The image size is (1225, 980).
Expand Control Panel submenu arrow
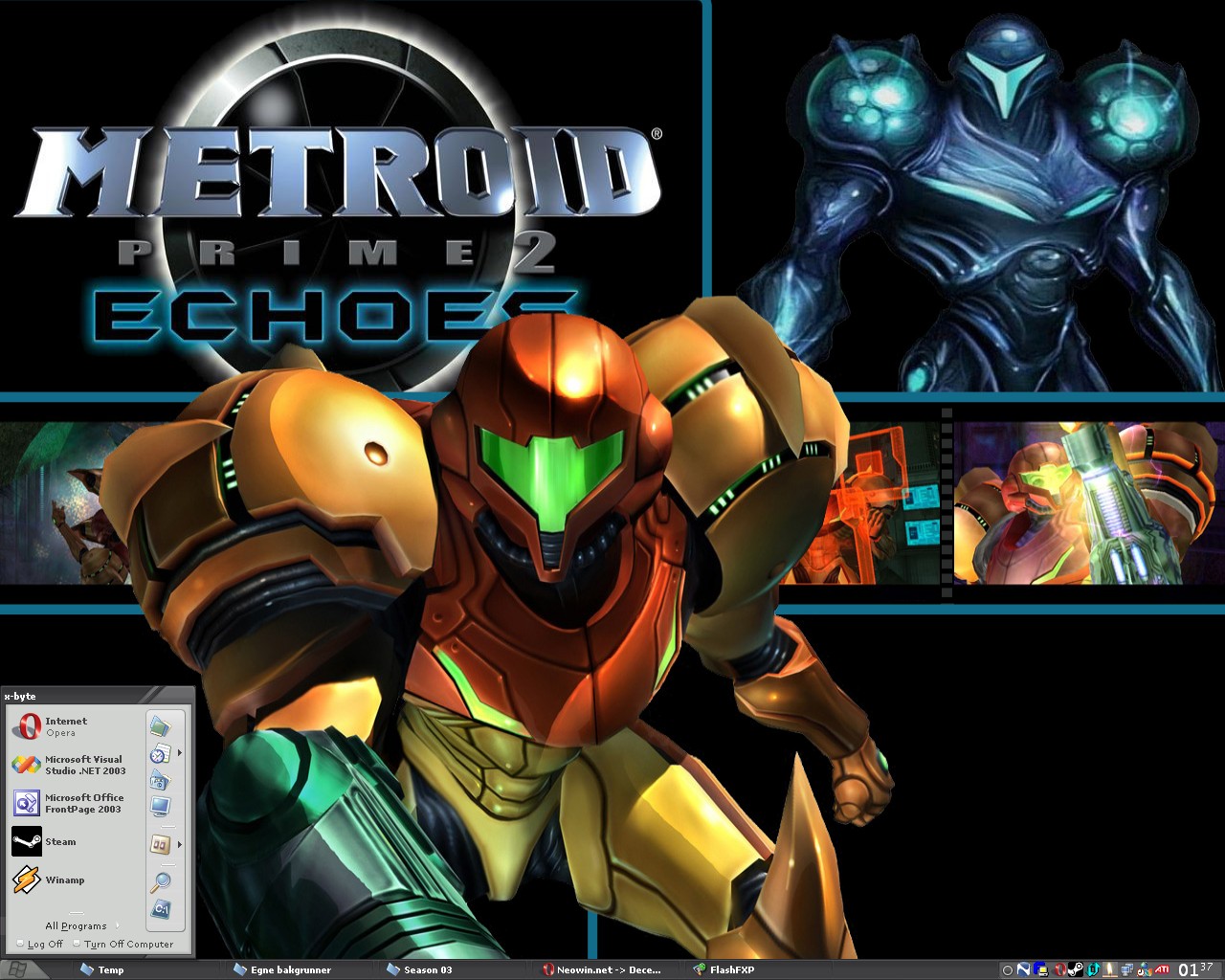pyautogui.click(x=179, y=844)
